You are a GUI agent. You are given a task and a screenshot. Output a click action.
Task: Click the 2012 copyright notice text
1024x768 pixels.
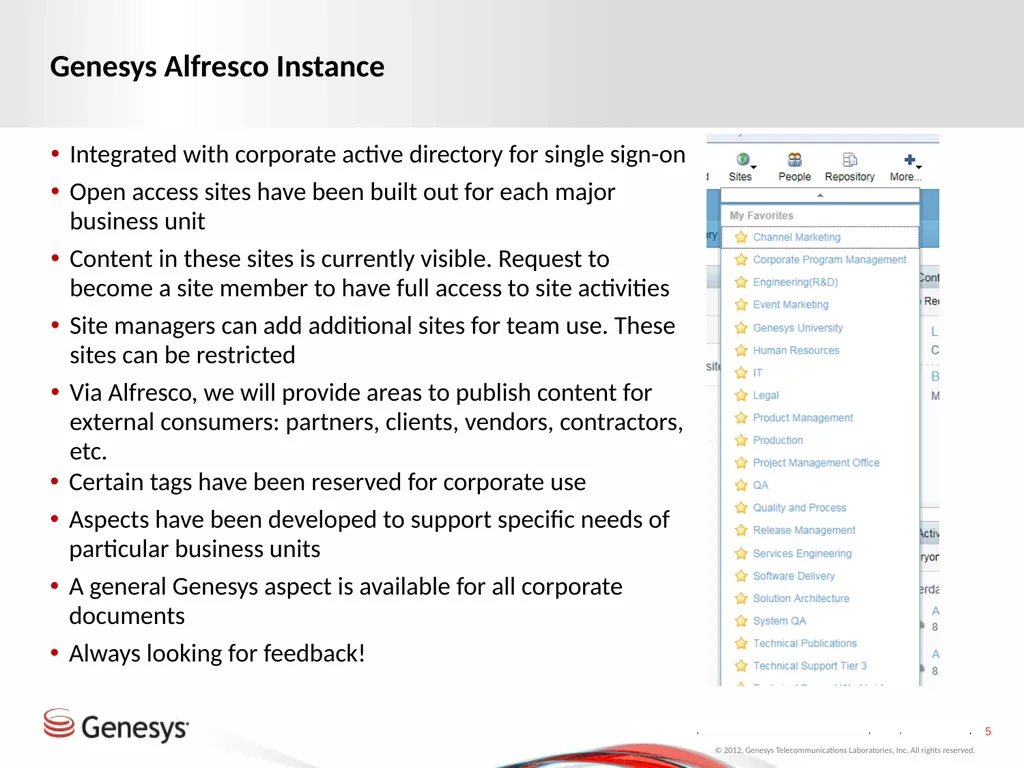[x=844, y=750]
